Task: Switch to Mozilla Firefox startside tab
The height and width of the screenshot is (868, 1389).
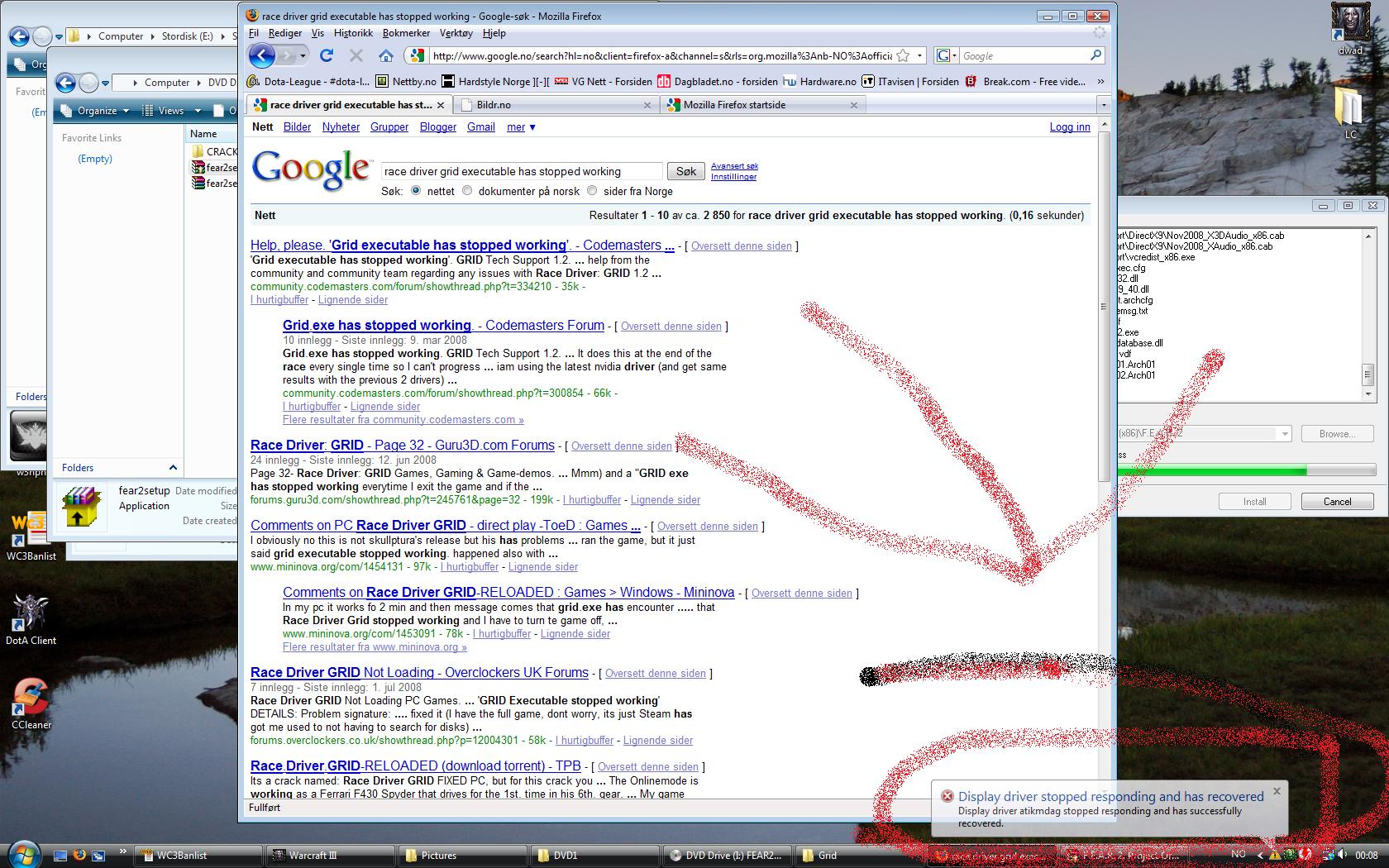Action: pos(762,105)
